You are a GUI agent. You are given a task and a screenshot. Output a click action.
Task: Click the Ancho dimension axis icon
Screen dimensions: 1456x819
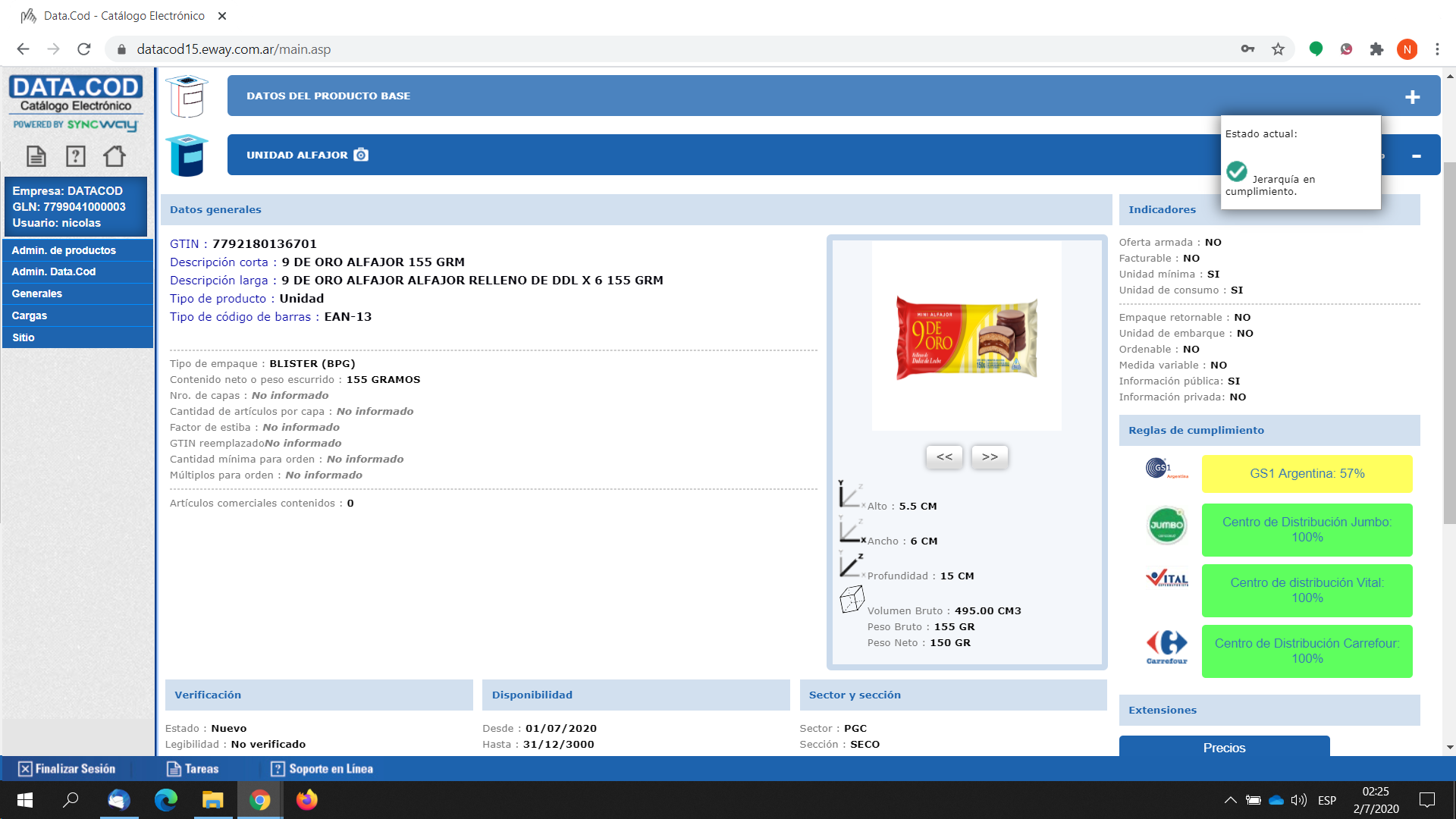click(851, 529)
